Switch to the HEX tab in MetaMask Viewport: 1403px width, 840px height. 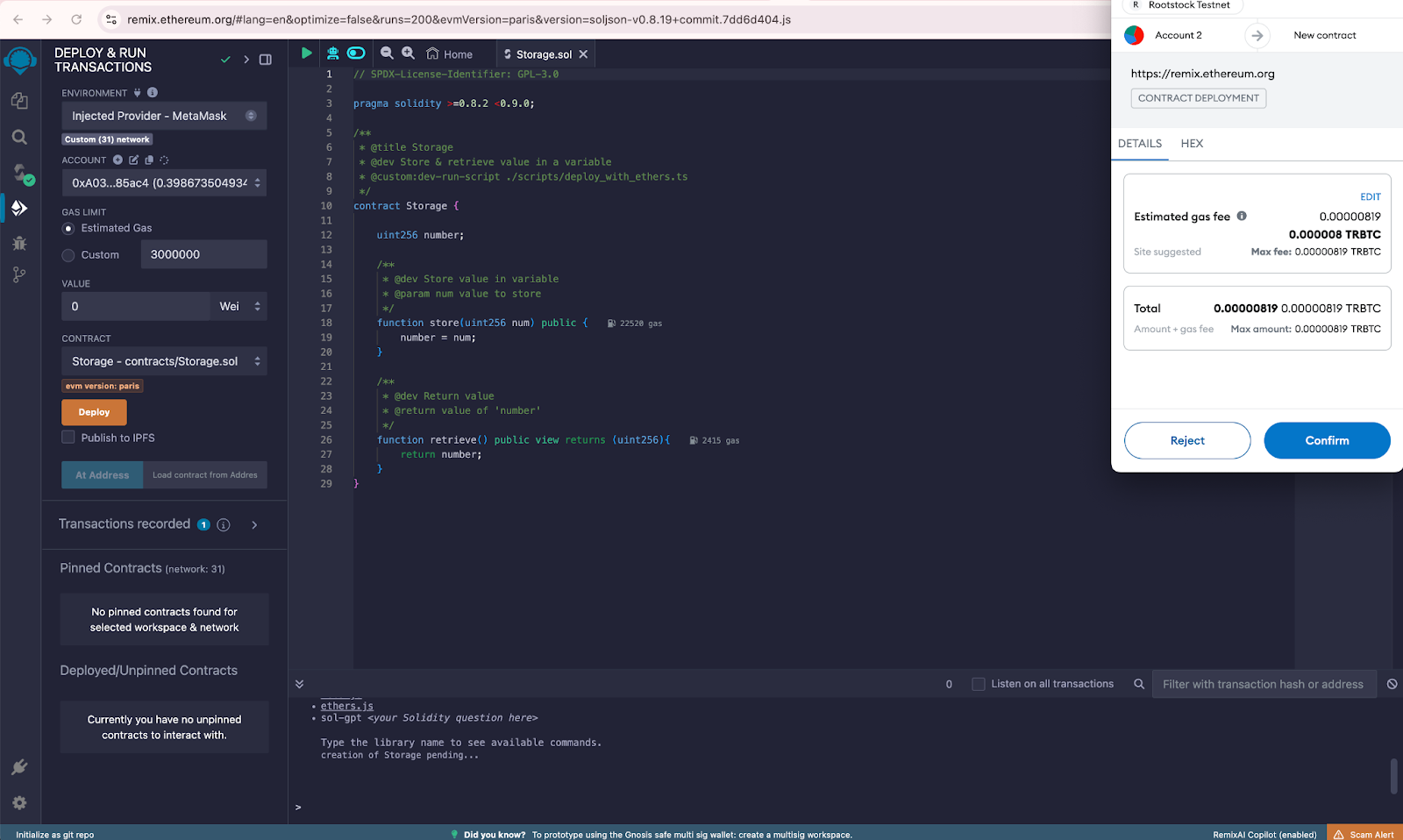pos(1192,143)
